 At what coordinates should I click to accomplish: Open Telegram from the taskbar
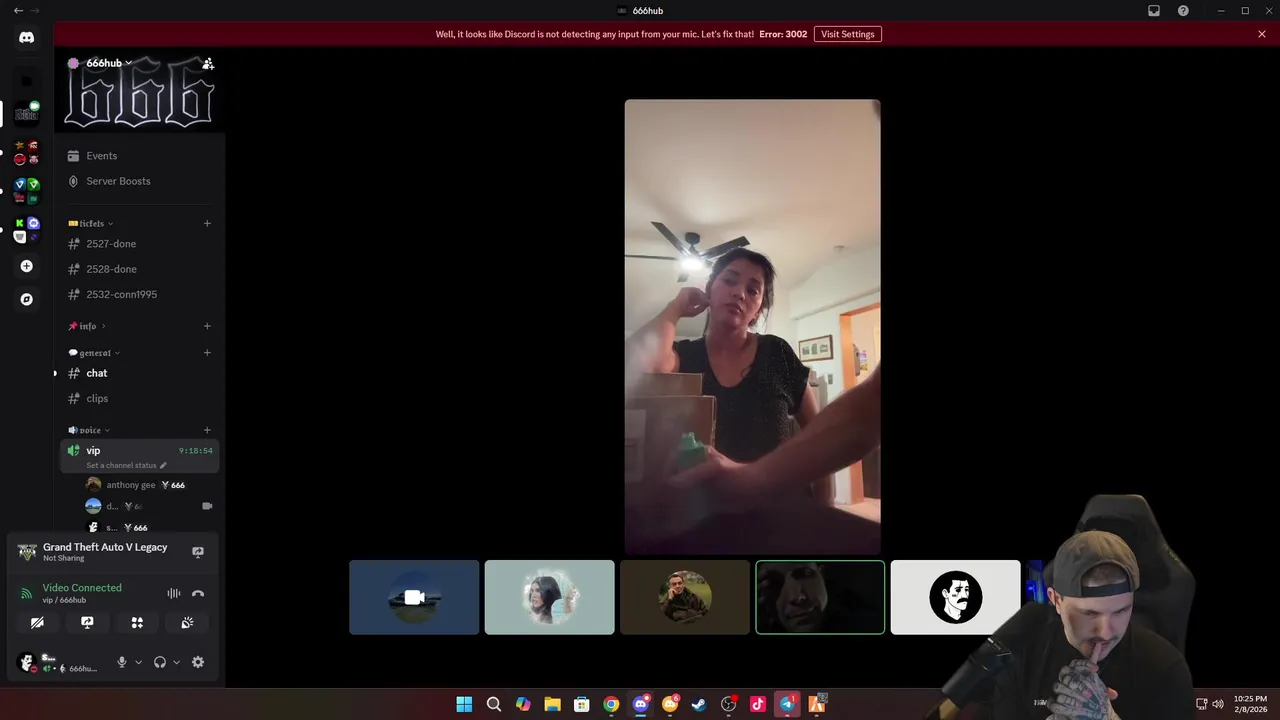coord(787,704)
